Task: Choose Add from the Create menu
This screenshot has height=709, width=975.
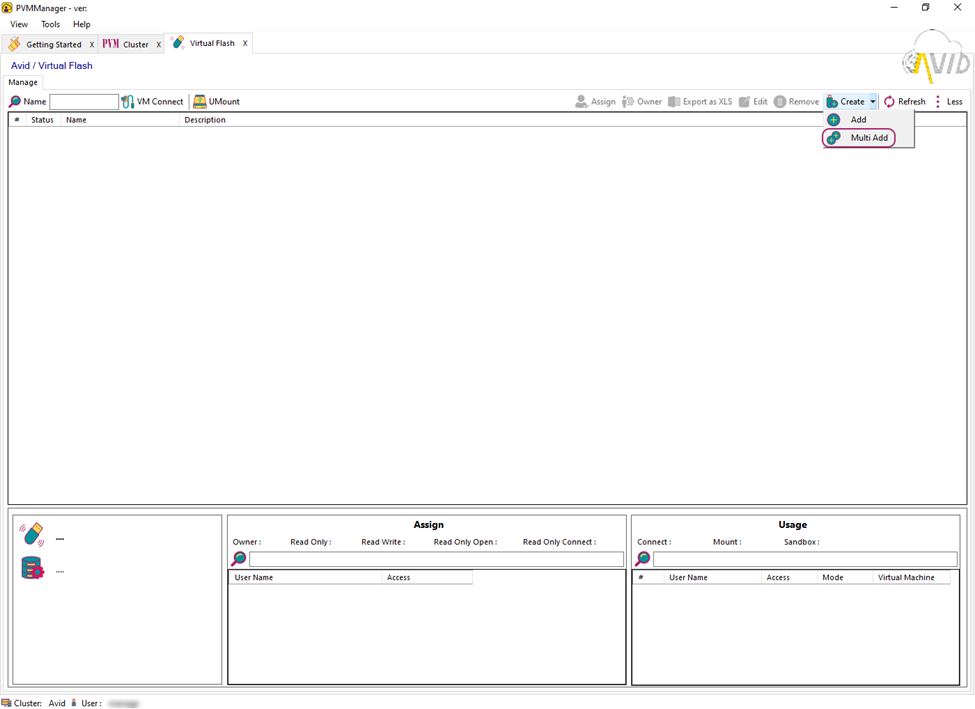Action: point(869,119)
